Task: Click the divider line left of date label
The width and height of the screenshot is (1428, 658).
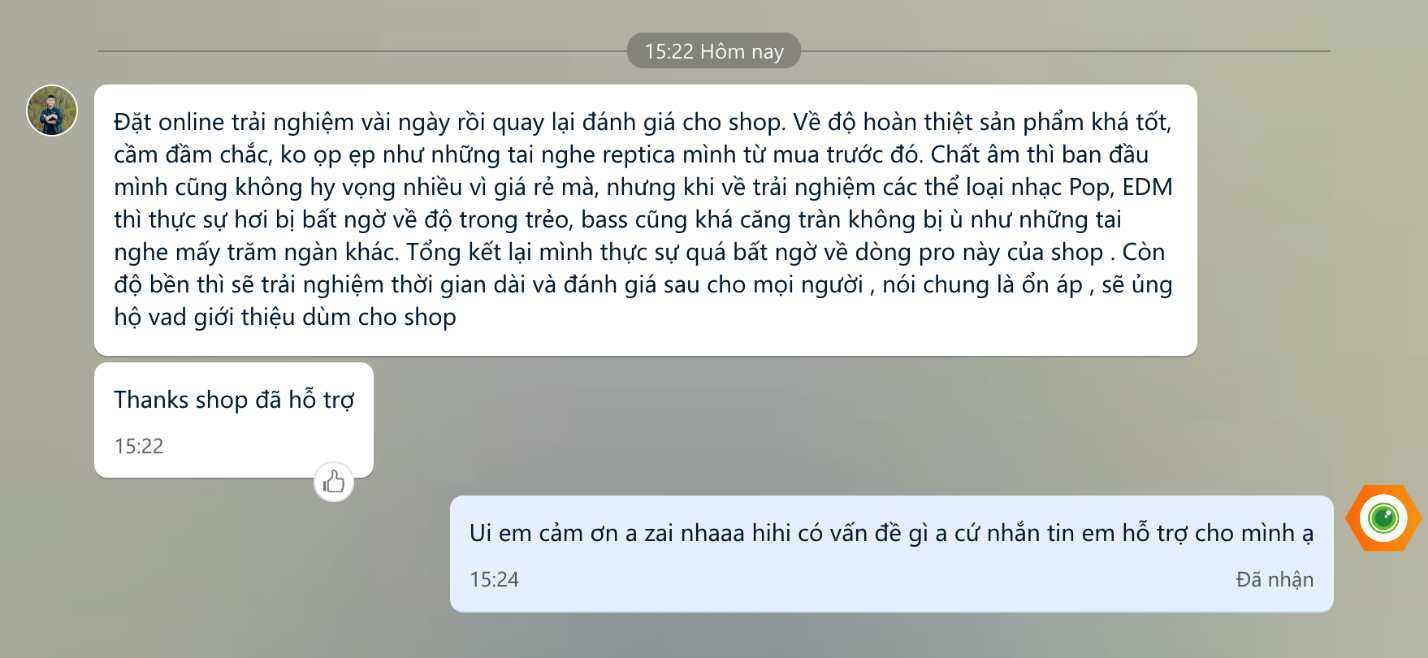Action: click(362, 51)
